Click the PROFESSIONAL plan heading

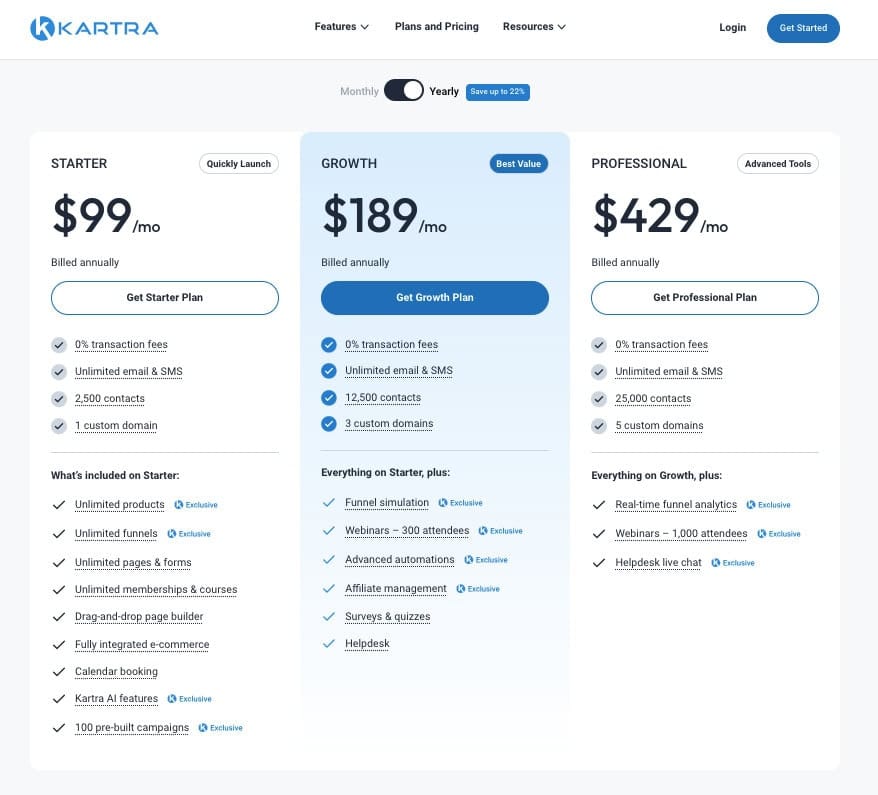click(x=639, y=163)
